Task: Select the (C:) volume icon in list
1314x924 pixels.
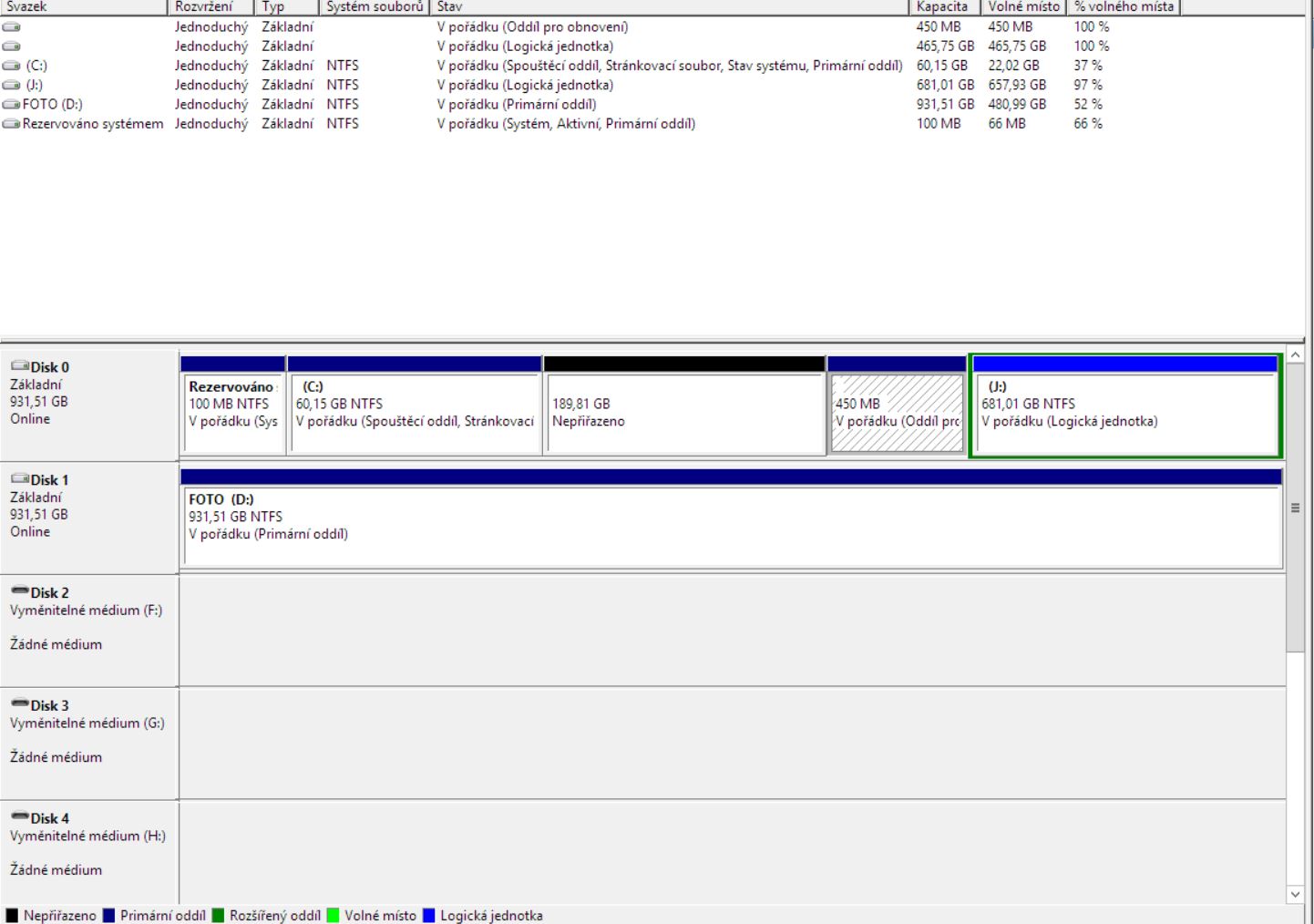Action: 11,66
